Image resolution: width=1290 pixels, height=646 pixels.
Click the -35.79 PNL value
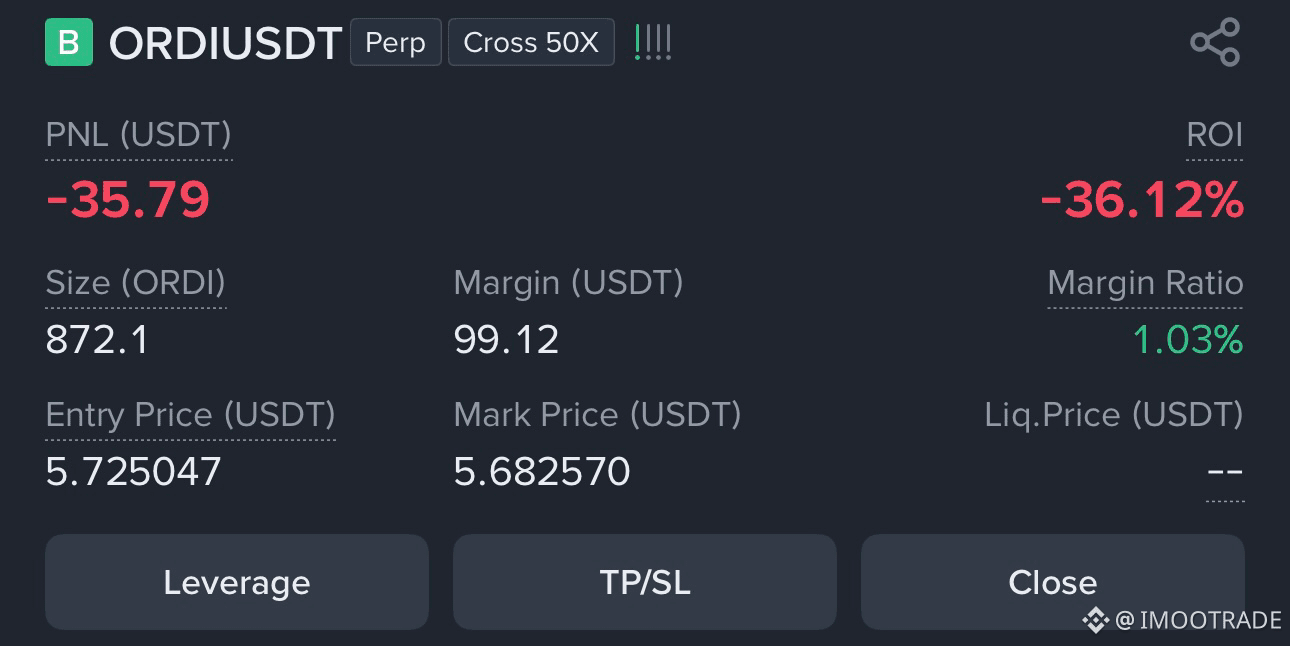pos(128,200)
